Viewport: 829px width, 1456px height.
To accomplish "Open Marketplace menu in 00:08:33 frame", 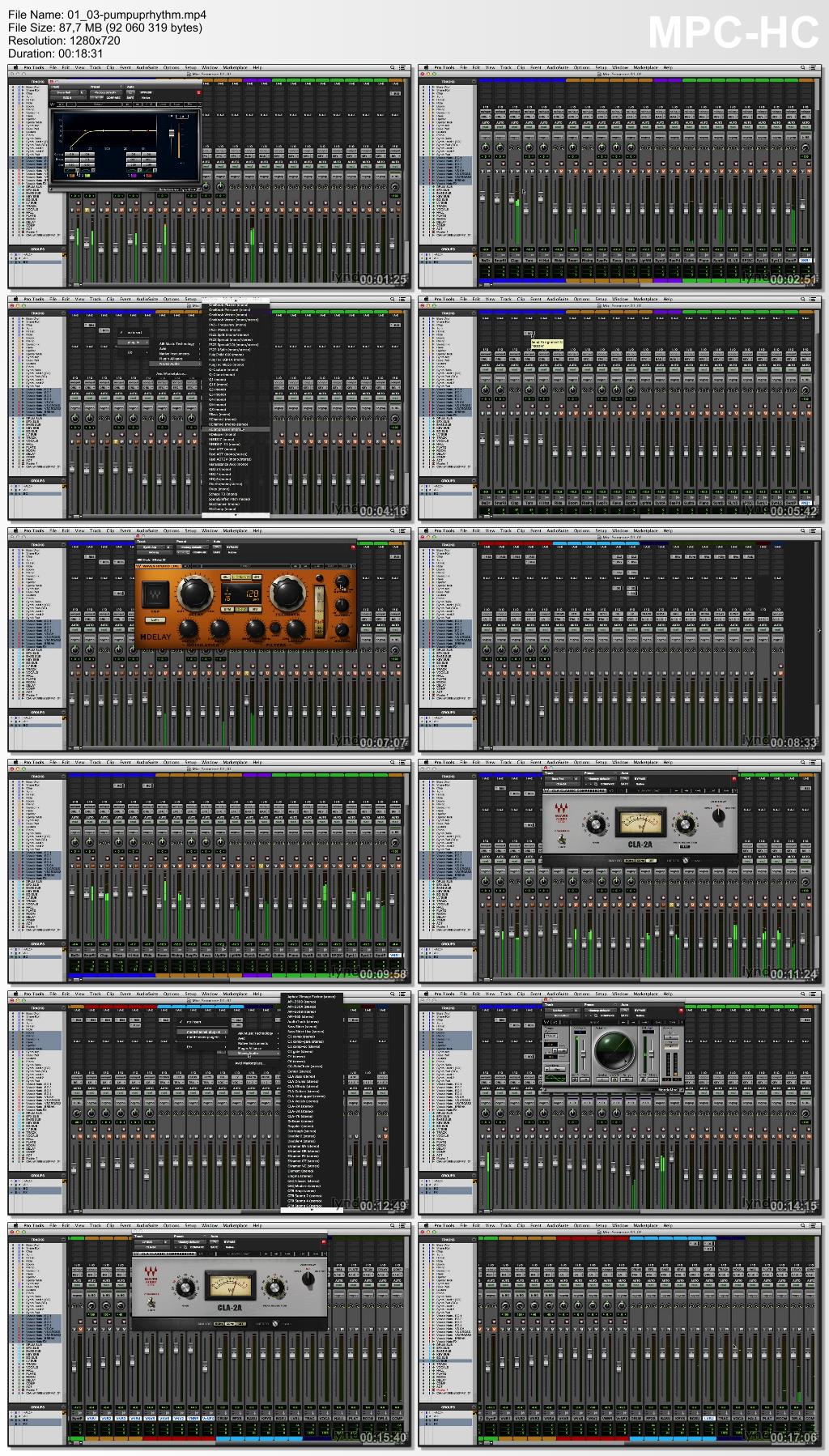I will tap(645, 530).
